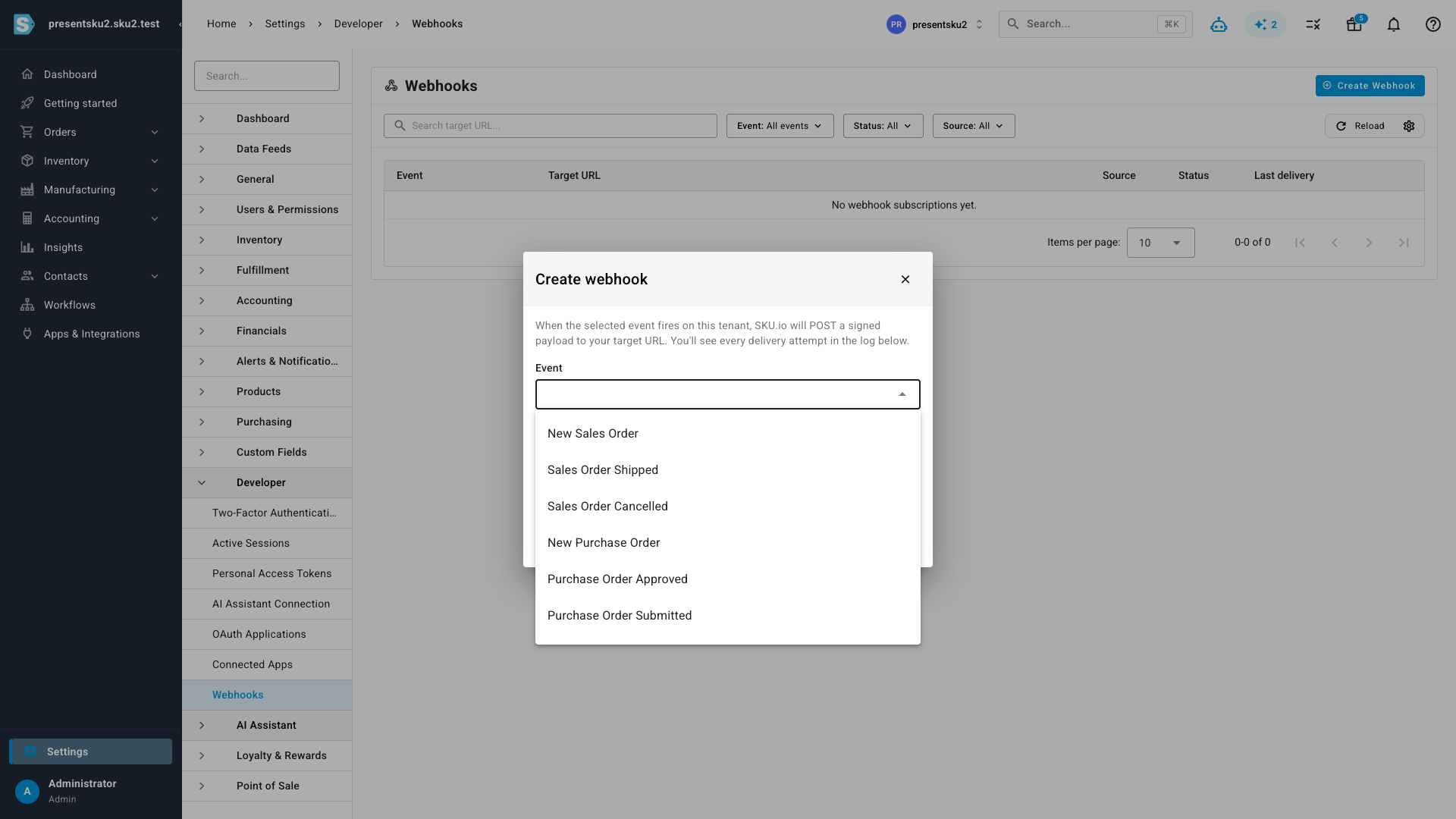The height and width of the screenshot is (819, 1456).
Task: Click the Accounting calculator icon in the main sidebar
Action: pos(27,218)
